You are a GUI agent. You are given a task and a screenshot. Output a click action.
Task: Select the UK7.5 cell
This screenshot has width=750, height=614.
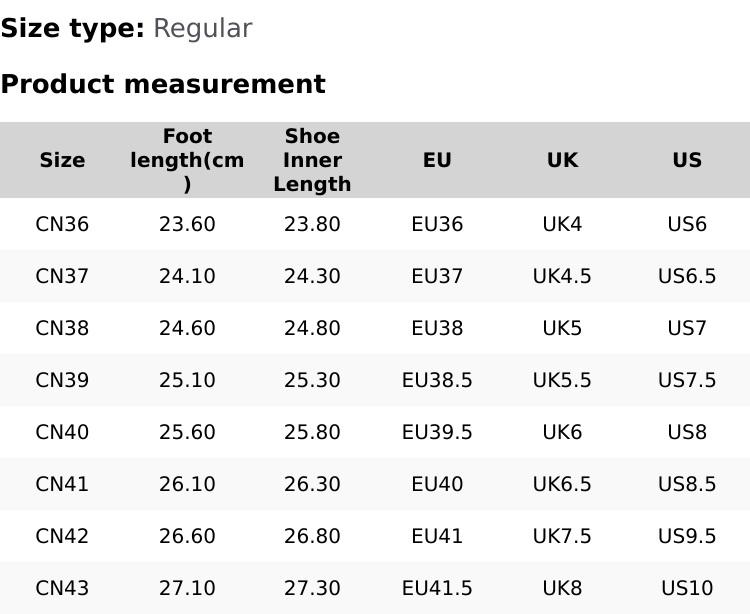(562, 536)
